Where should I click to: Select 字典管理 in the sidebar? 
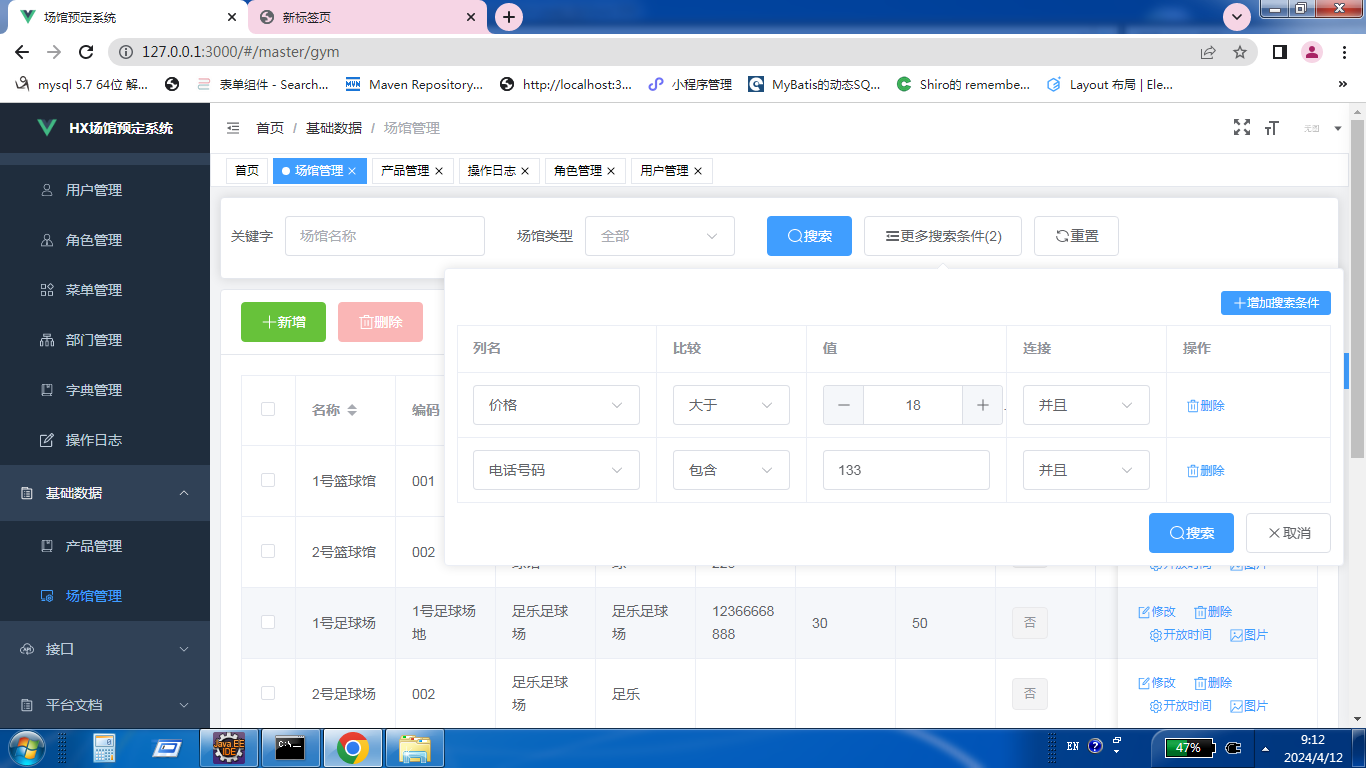click(x=93, y=389)
